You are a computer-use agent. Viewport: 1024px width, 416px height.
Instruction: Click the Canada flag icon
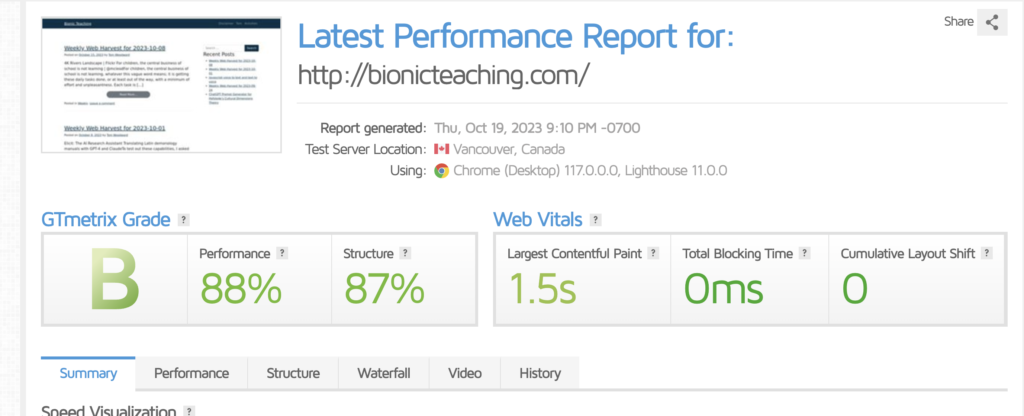click(441, 150)
